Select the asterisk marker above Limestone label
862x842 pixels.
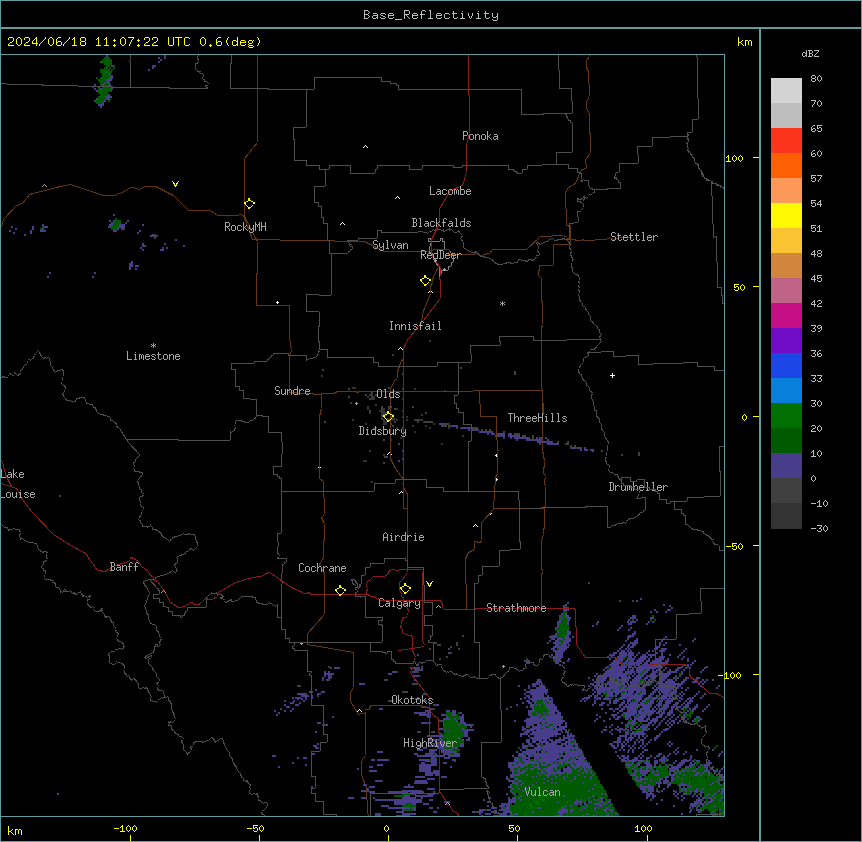coord(153,346)
